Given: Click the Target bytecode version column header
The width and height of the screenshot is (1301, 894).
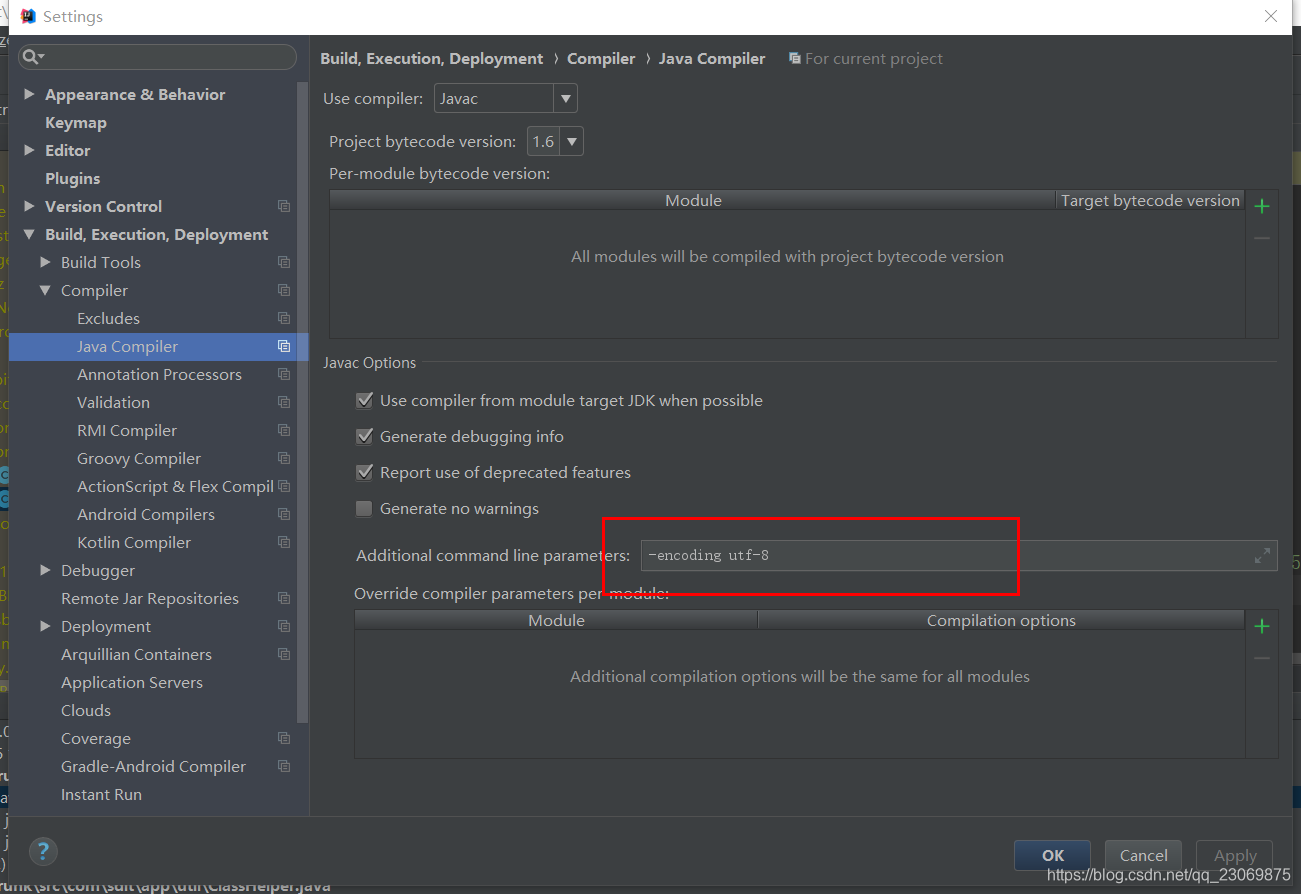Looking at the screenshot, I should coord(1150,200).
